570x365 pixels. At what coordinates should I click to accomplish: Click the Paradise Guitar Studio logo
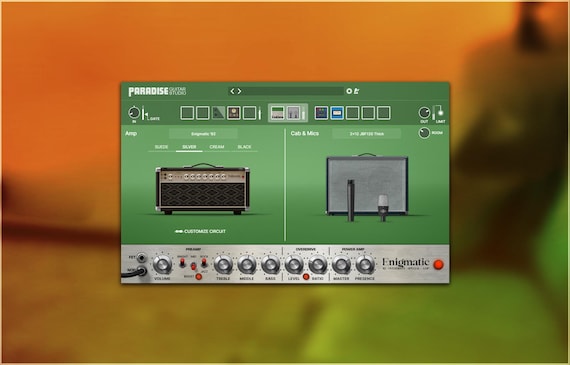[x=157, y=91]
